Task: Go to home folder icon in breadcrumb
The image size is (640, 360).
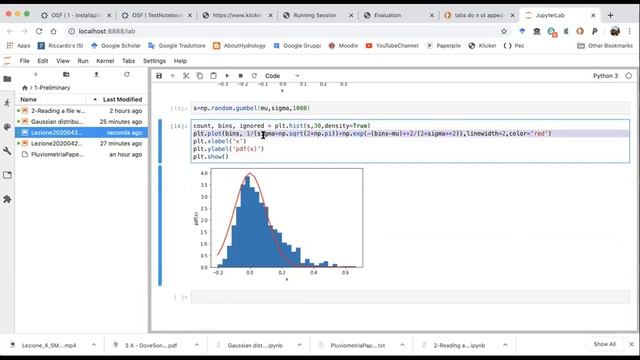Action: point(24,88)
